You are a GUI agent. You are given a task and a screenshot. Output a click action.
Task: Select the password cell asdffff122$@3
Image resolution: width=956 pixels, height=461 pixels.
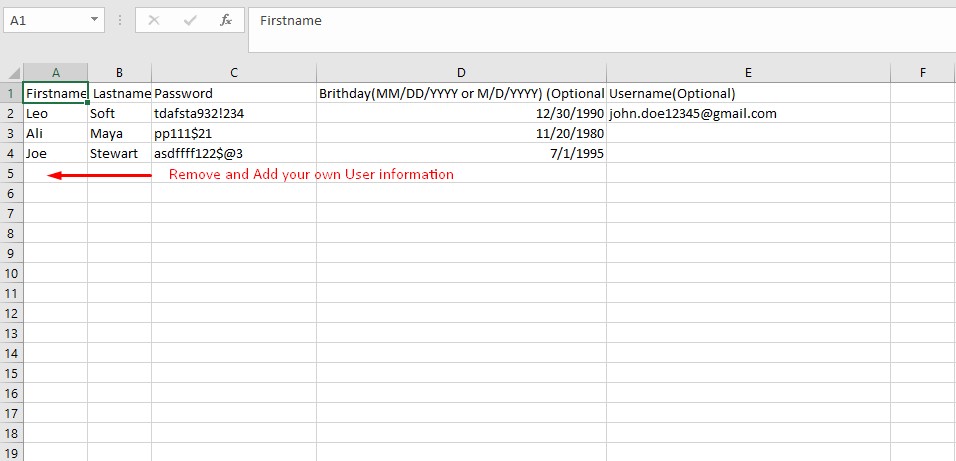(234, 154)
